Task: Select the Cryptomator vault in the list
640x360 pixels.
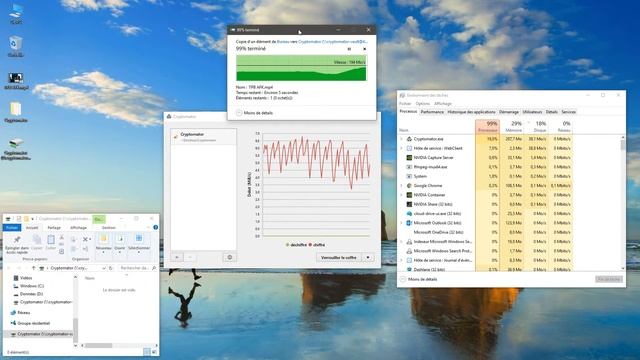Action: tap(203, 137)
